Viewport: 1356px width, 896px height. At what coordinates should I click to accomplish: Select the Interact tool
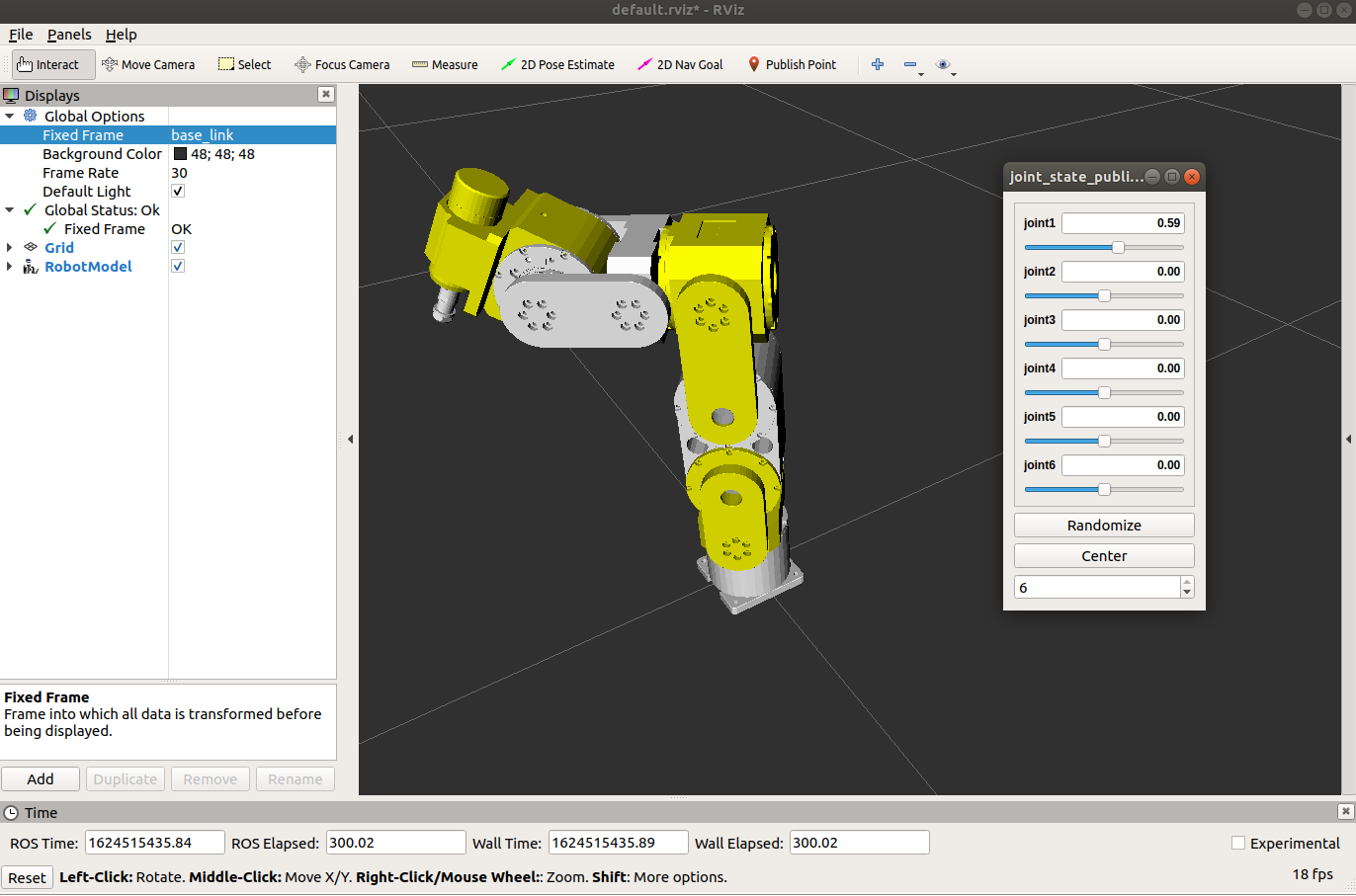[x=54, y=64]
